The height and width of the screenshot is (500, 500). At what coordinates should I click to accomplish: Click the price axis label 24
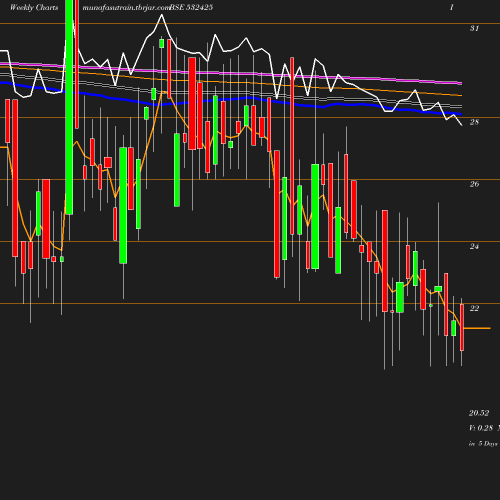click(474, 246)
